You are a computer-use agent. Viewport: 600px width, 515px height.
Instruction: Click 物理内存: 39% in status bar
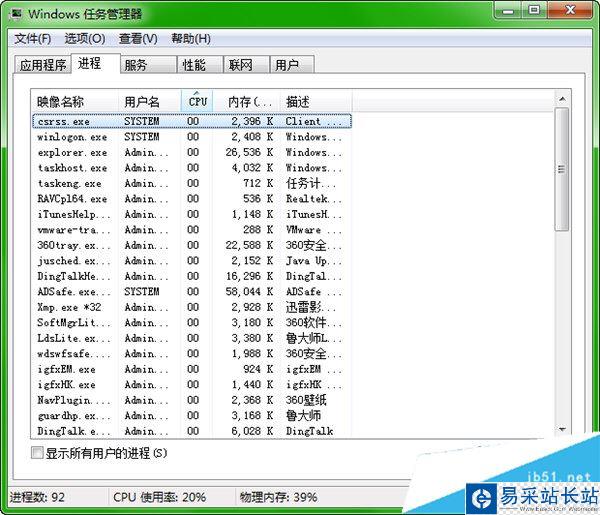[278, 497]
